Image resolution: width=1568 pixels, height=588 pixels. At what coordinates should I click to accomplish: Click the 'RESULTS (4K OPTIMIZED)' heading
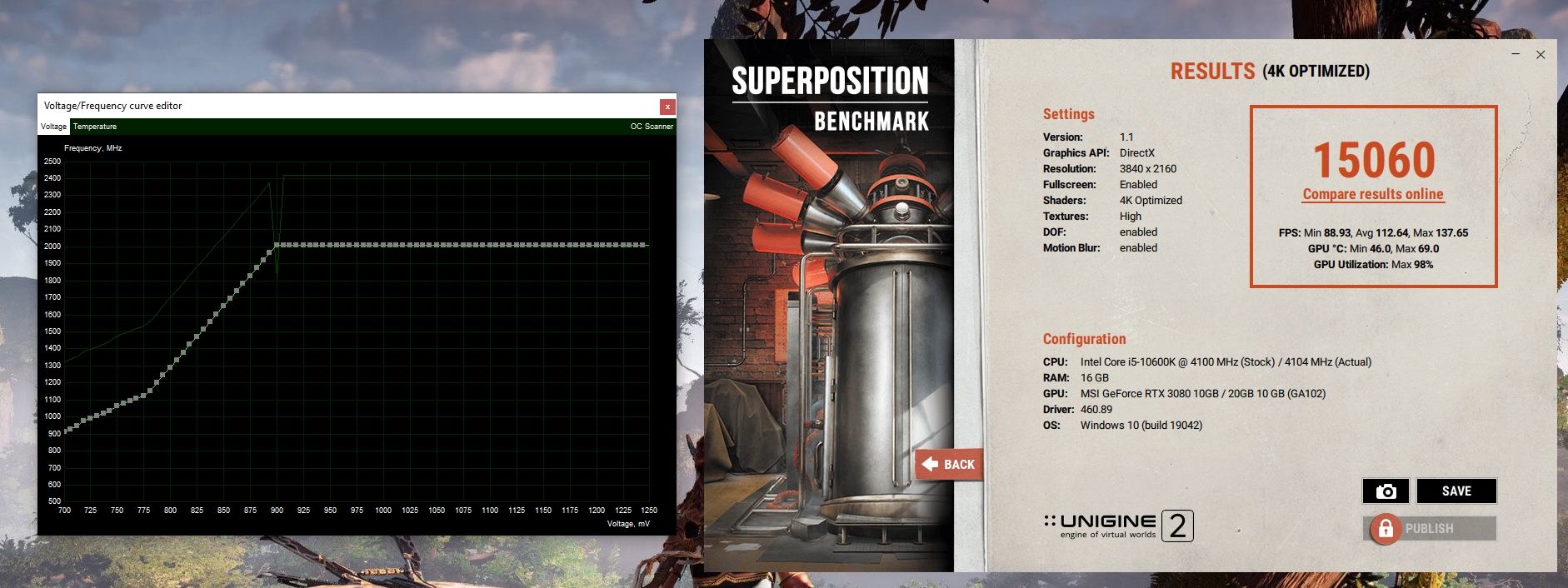(1270, 72)
